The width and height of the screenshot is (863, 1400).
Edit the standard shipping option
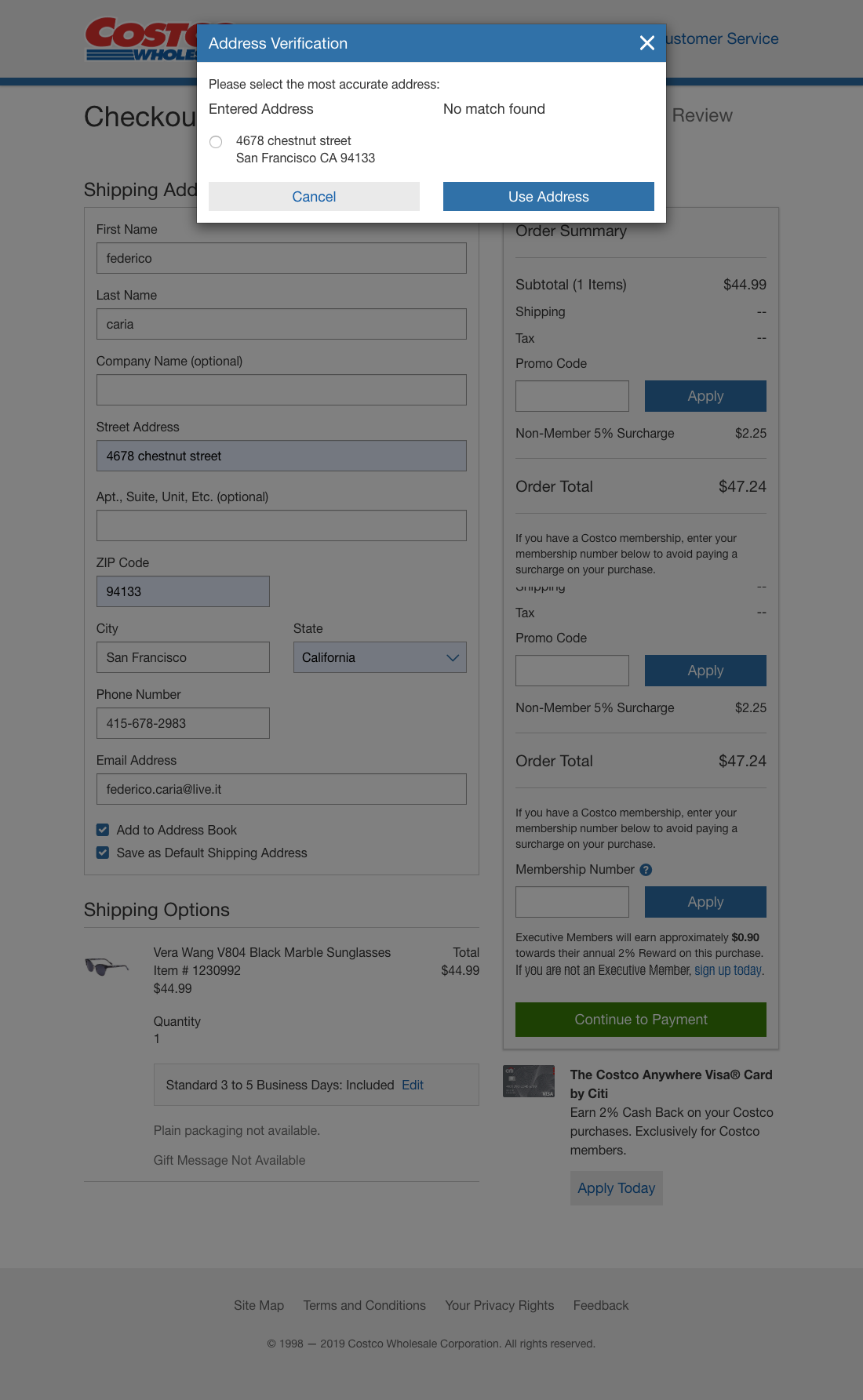[x=412, y=1085]
